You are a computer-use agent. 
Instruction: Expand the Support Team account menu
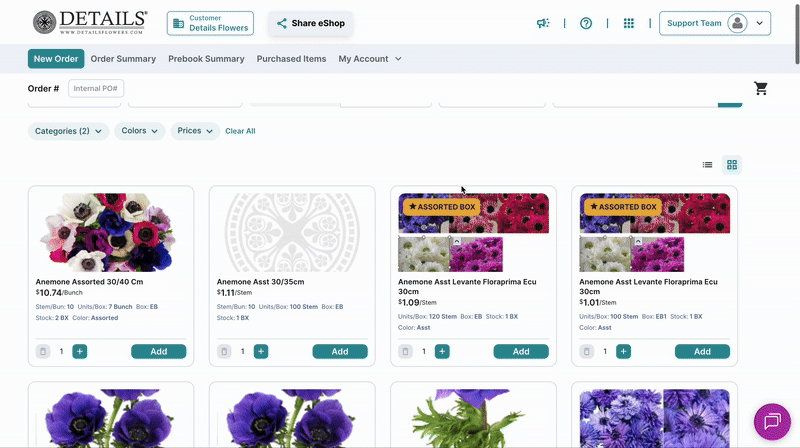(x=715, y=23)
